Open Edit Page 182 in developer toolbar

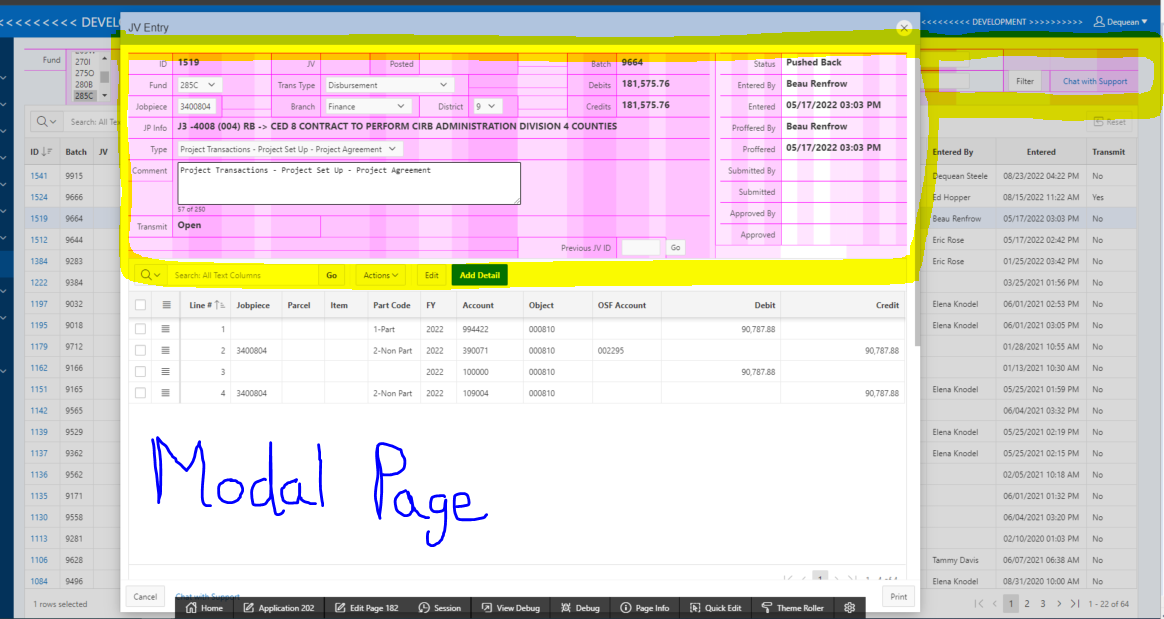click(366, 607)
